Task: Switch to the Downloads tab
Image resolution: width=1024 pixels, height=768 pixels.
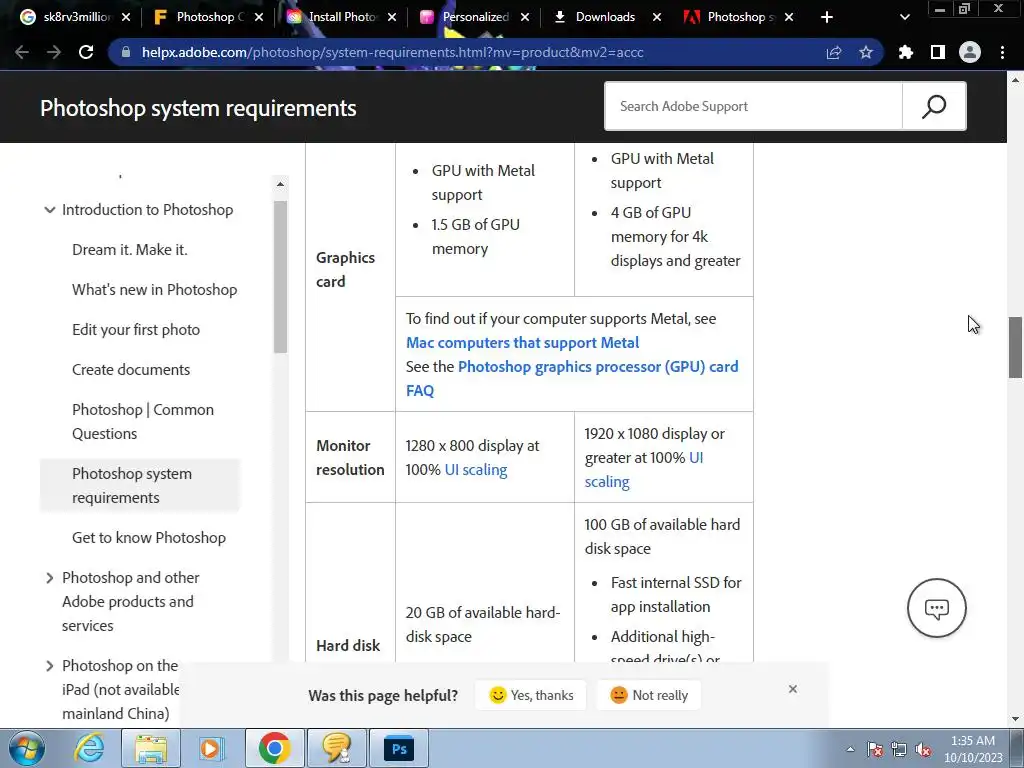Action: [605, 17]
